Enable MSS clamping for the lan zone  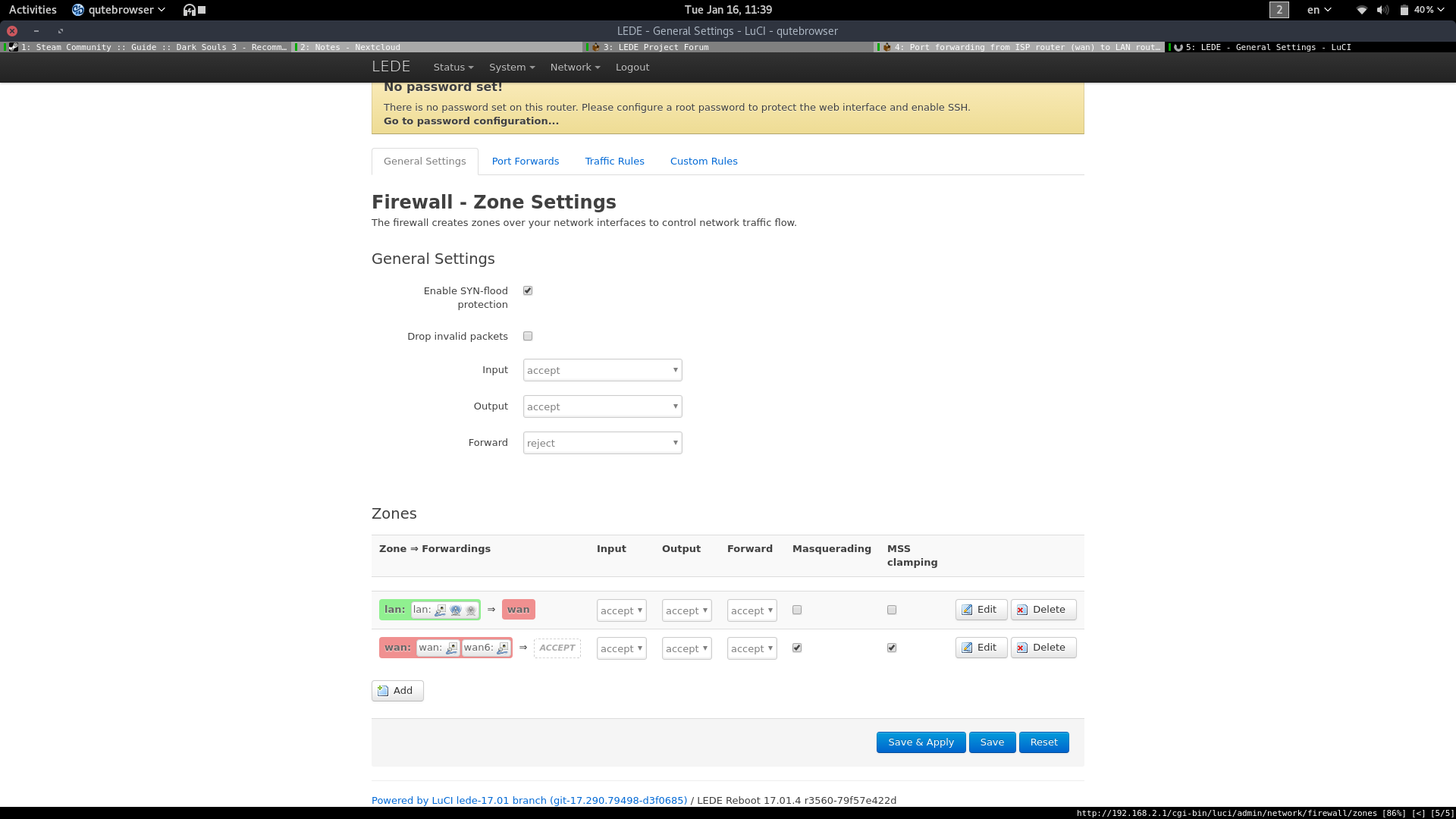pyautogui.click(x=892, y=610)
